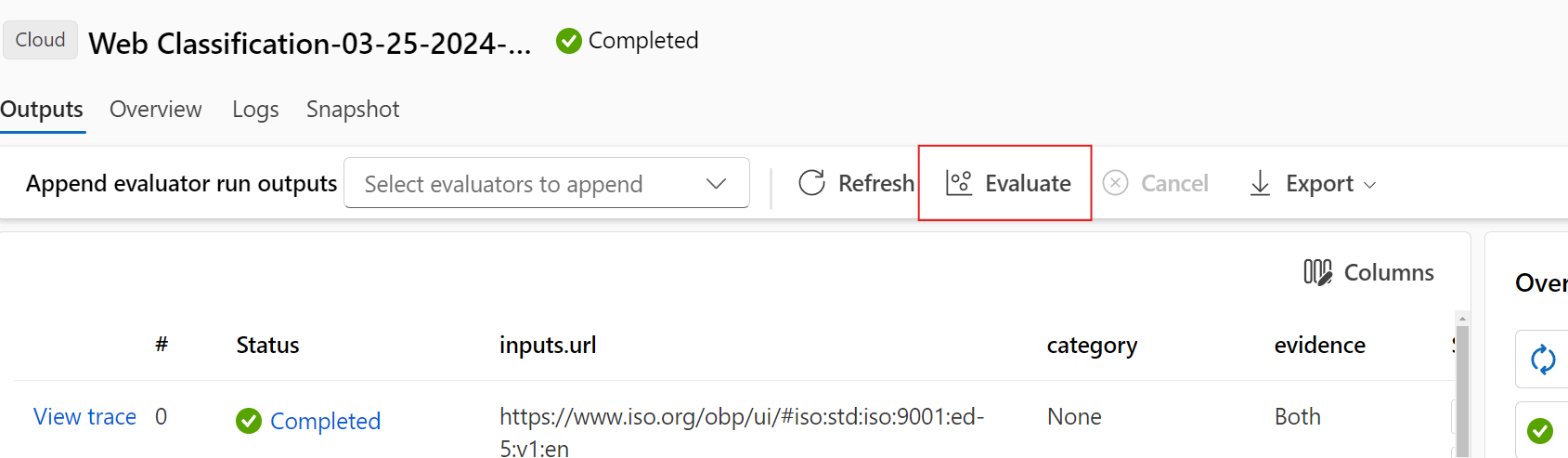Open the Snapshot tab
The image size is (1568, 458).
[x=353, y=110]
